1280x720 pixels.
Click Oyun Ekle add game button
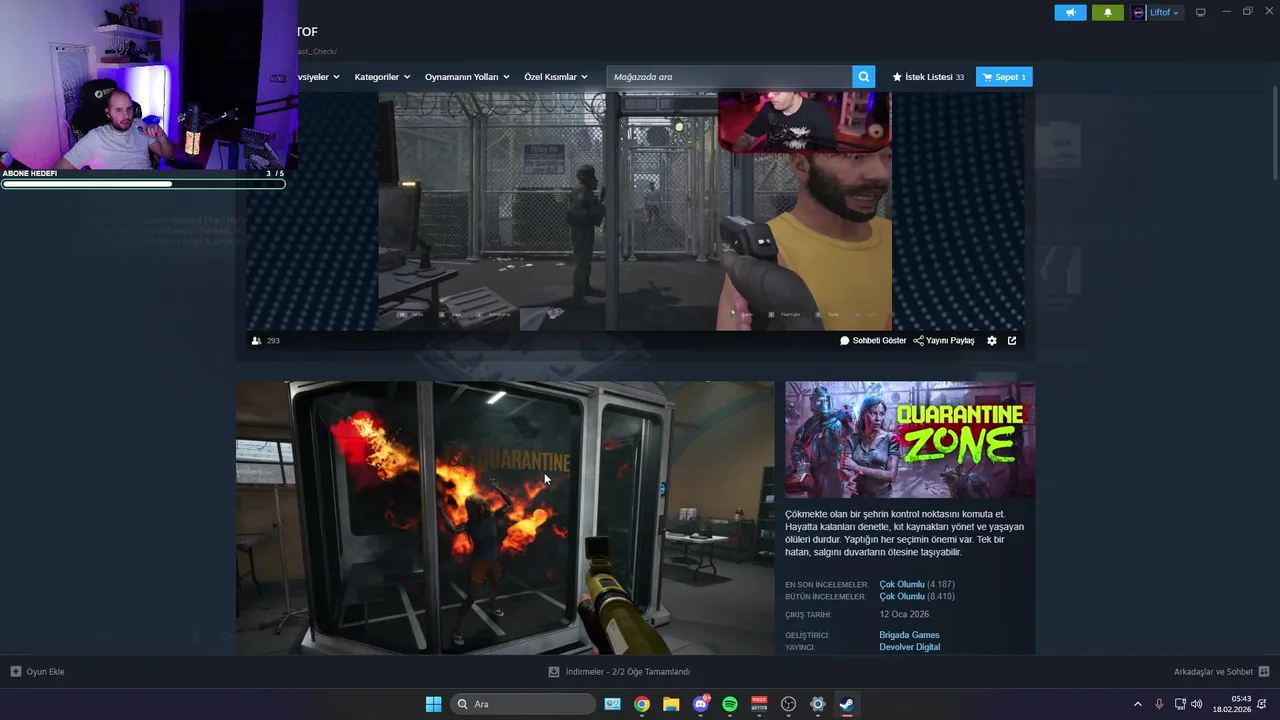point(38,672)
